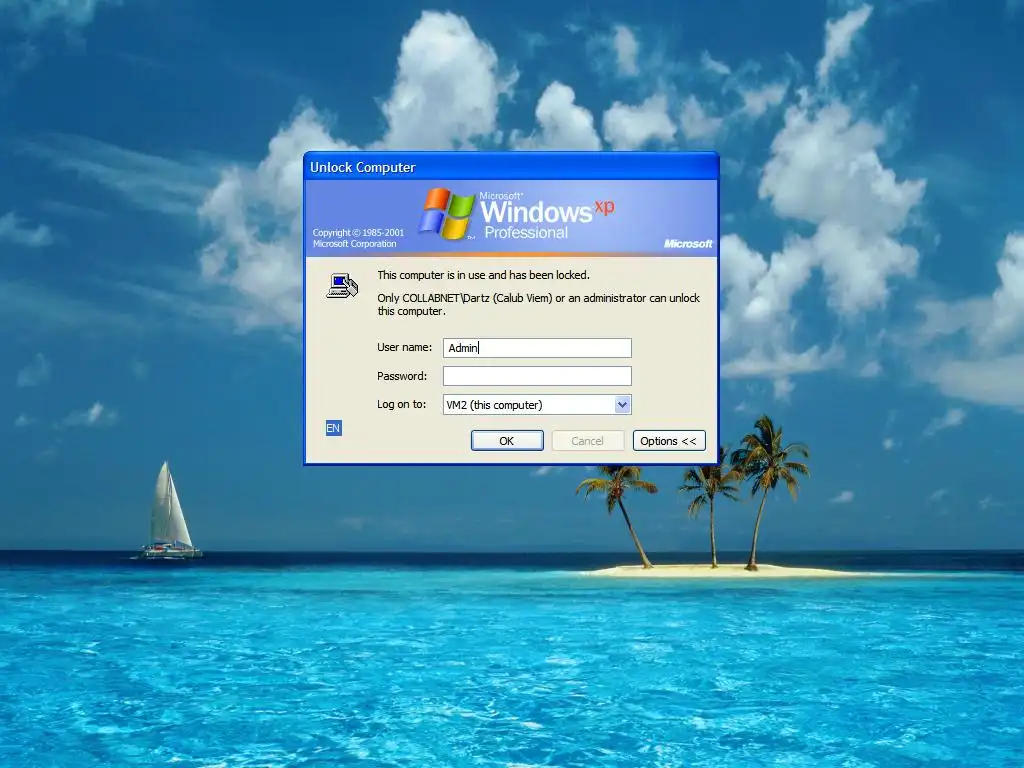Click the 'User name:' label
The height and width of the screenshot is (768, 1024).
tap(404, 347)
